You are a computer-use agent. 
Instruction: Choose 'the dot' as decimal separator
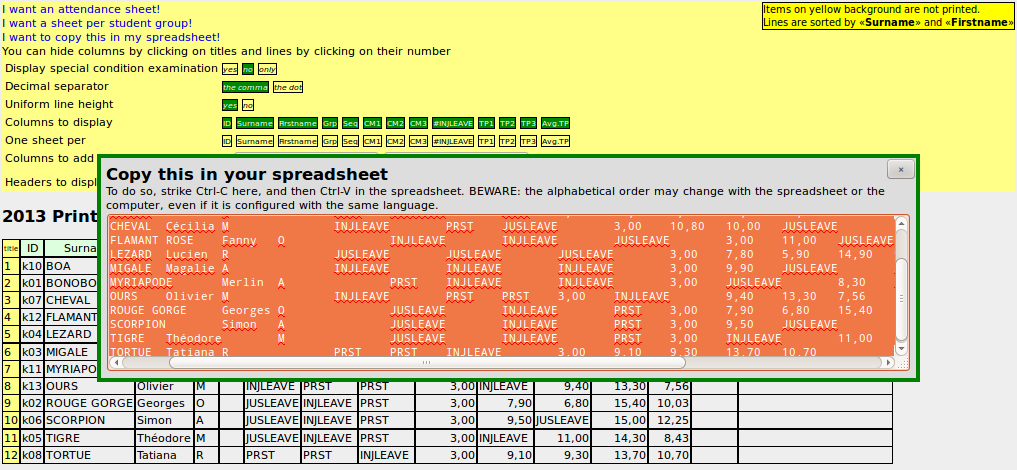[288, 87]
